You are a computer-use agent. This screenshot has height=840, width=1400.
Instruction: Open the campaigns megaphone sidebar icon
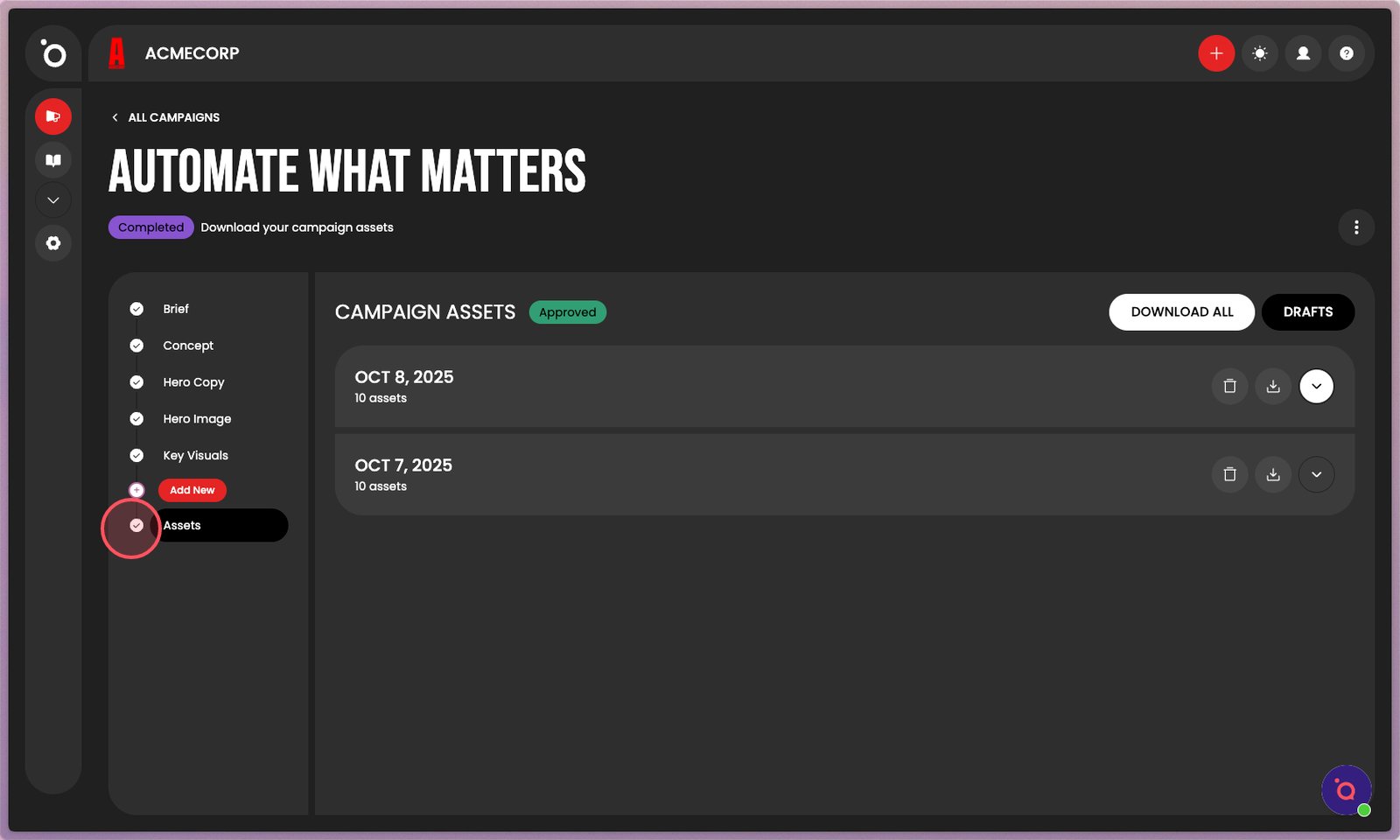click(x=53, y=116)
